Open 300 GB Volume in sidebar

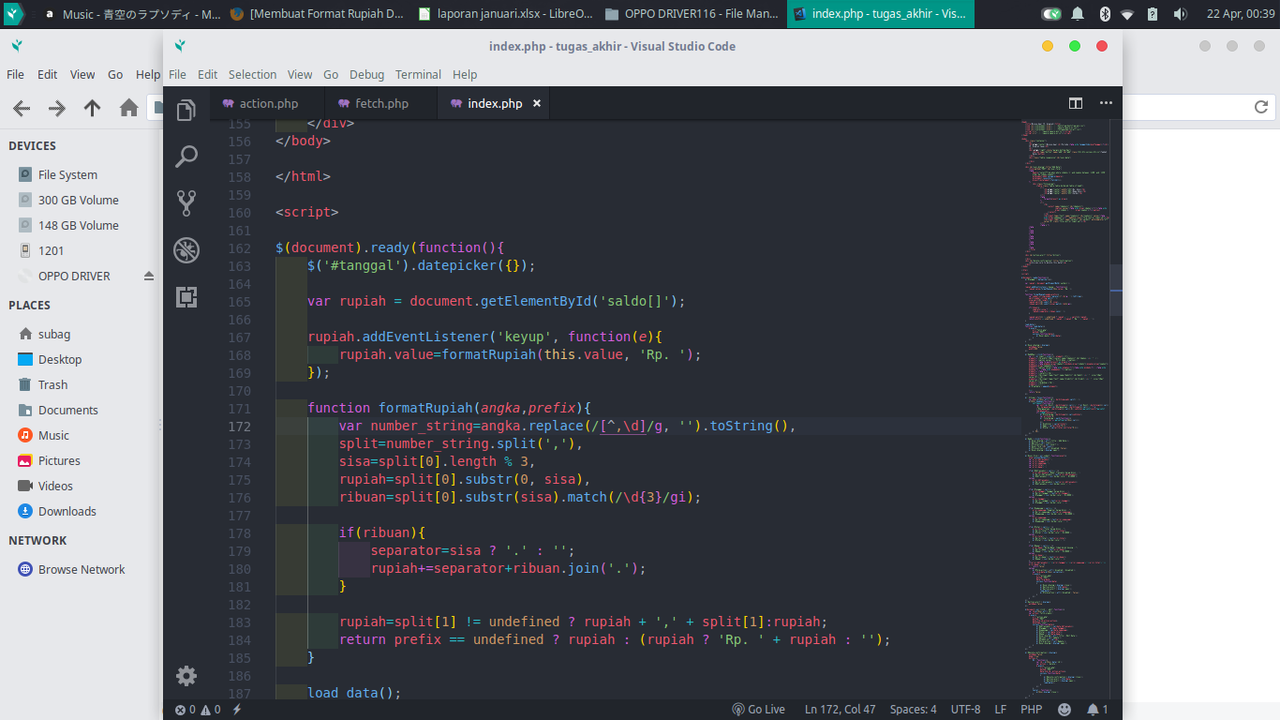pyautogui.click(x=78, y=200)
